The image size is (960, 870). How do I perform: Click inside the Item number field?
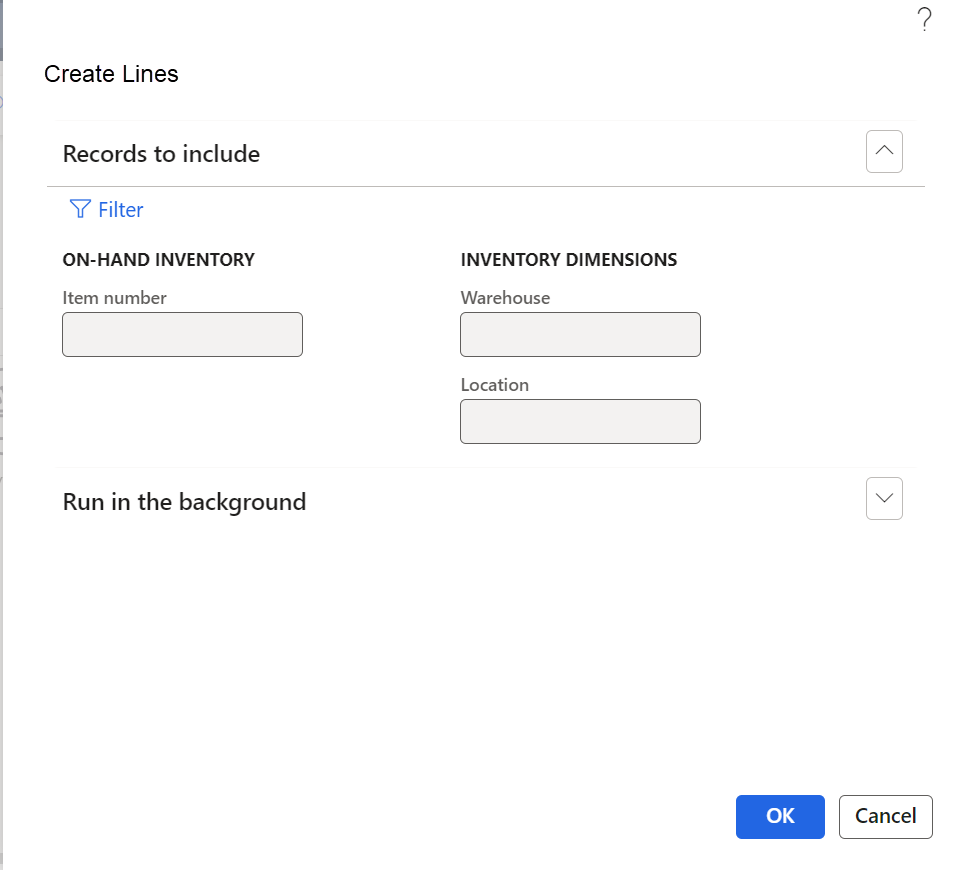tap(182, 334)
